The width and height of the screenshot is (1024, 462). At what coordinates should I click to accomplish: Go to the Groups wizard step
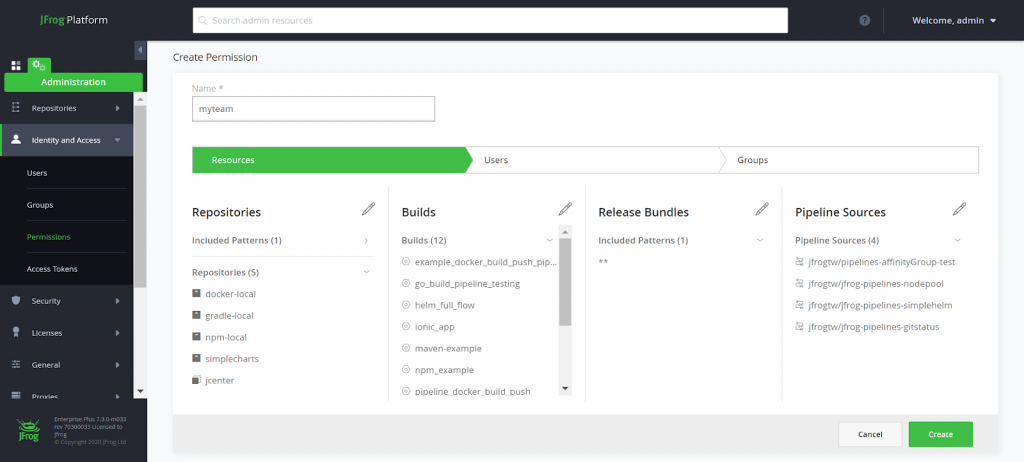coord(850,160)
